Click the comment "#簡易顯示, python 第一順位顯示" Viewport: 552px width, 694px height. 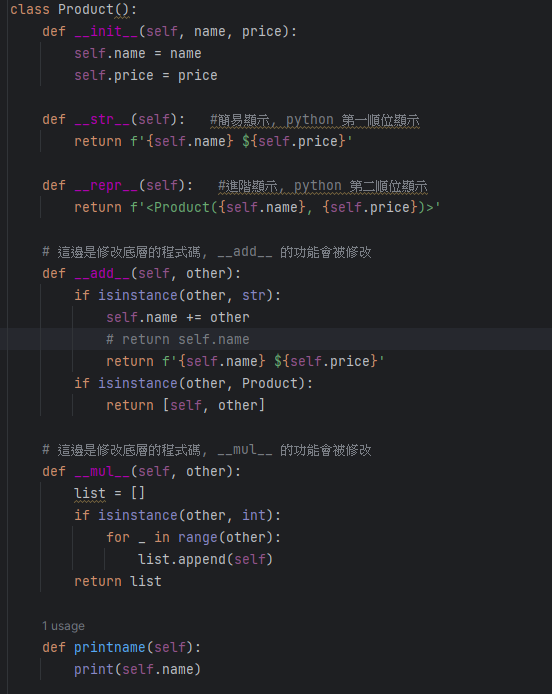coord(315,120)
